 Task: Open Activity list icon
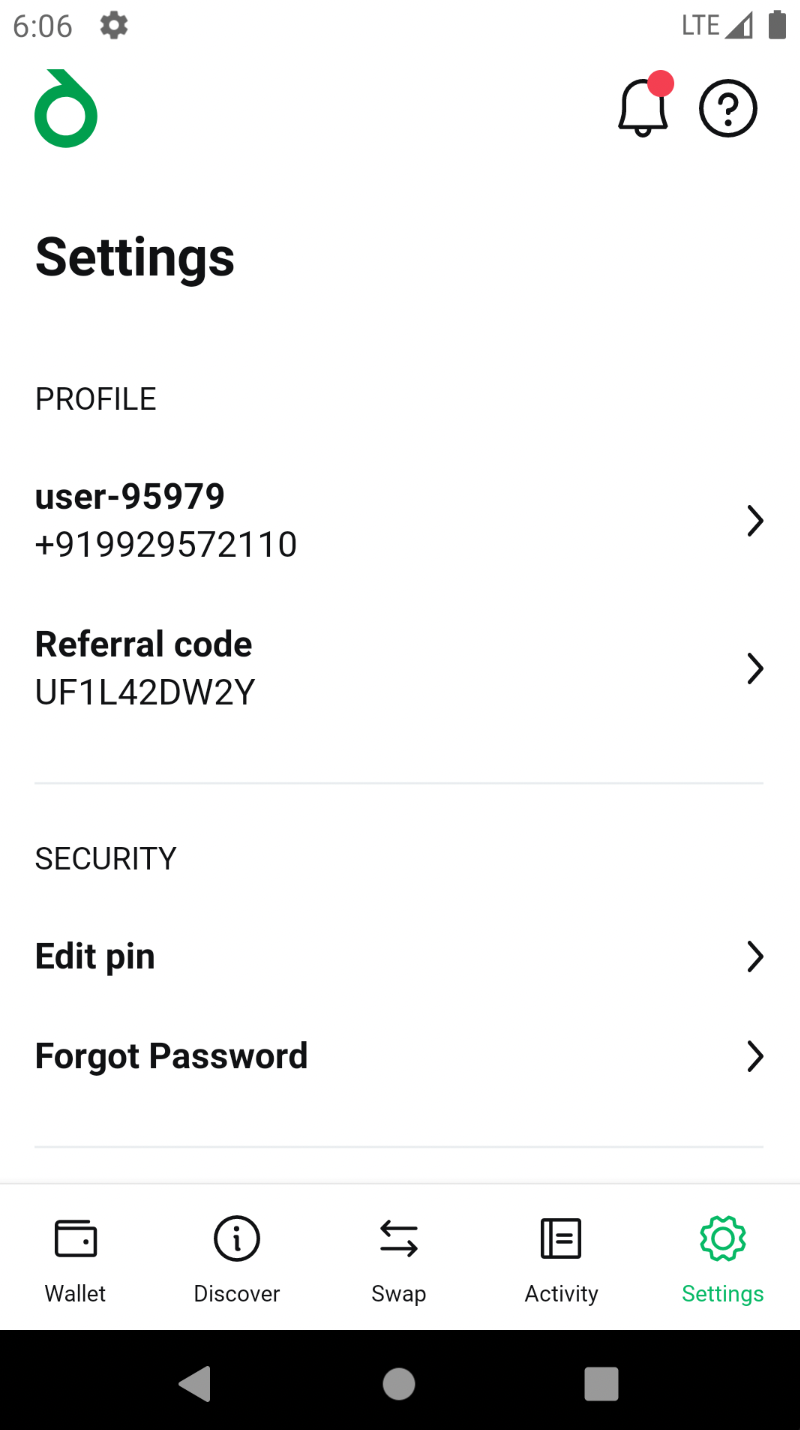(x=561, y=1239)
